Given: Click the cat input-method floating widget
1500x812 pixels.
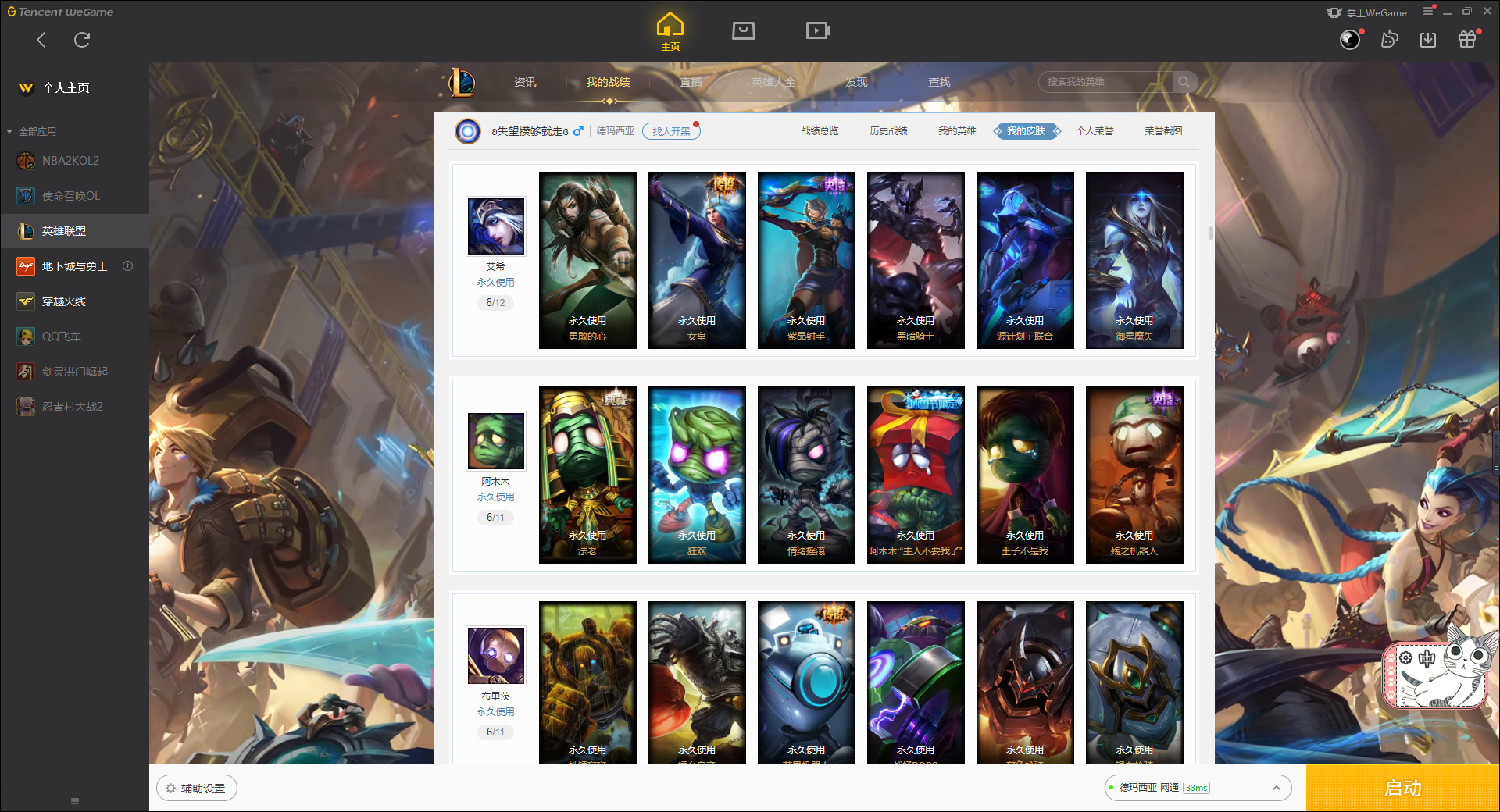Looking at the screenshot, I should [1440, 666].
